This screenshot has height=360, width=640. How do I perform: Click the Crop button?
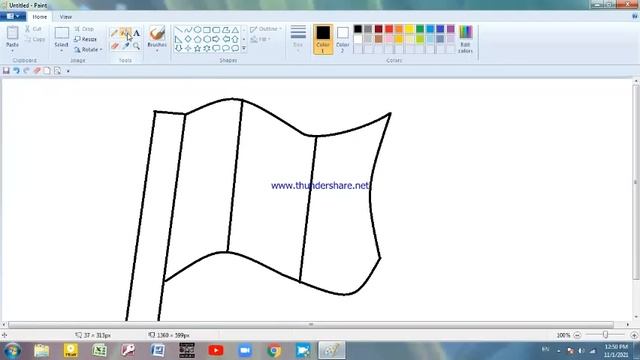click(x=84, y=29)
